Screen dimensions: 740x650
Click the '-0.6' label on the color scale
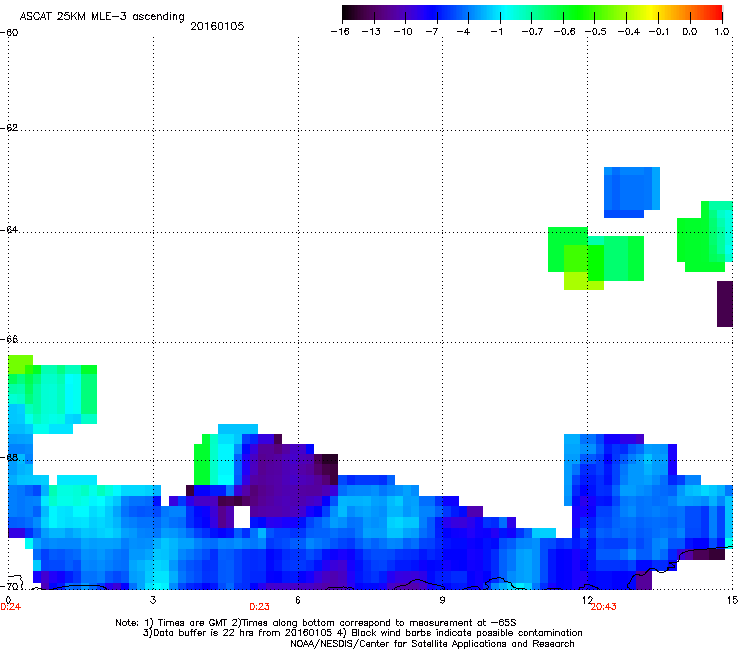pyautogui.click(x=564, y=32)
